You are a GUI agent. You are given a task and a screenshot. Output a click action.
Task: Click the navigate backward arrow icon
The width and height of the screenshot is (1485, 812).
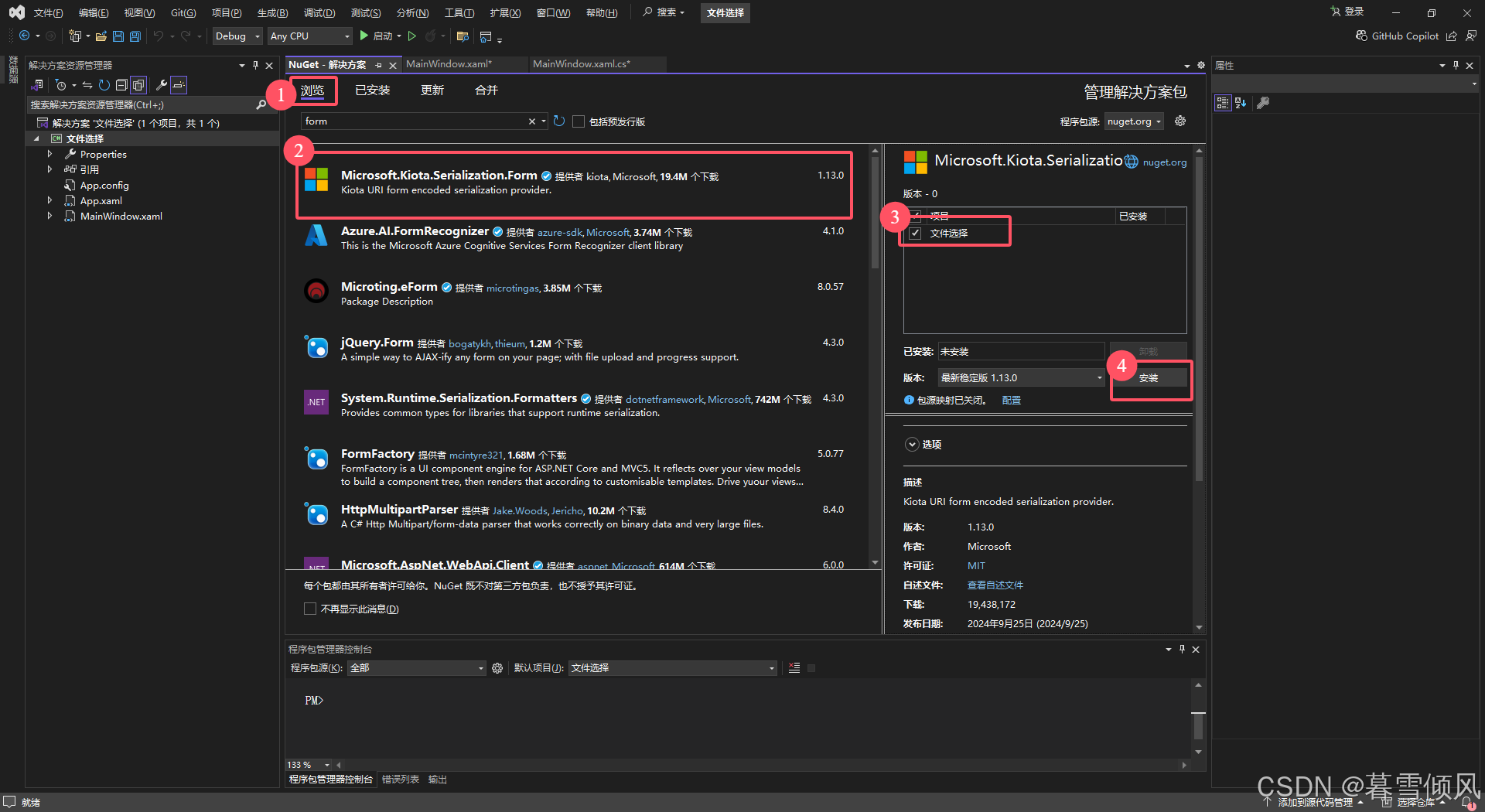coord(24,36)
